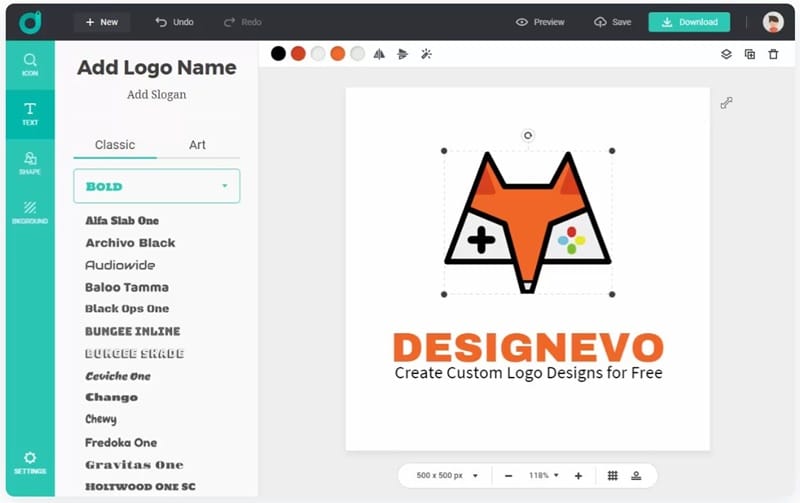Choose the Chango font
Viewport: 800px width, 503px height.
point(111,397)
